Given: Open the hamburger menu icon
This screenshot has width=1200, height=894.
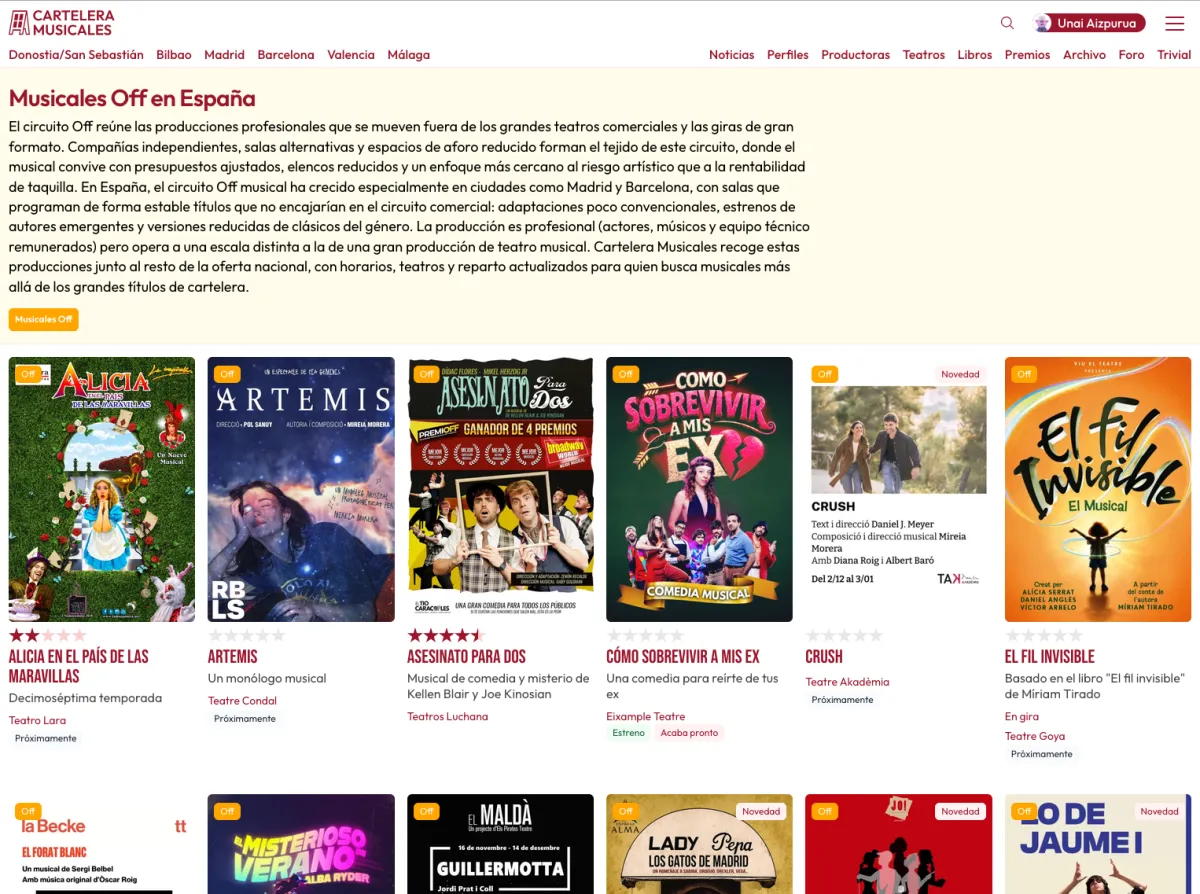Looking at the screenshot, I should tap(1174, 23).
